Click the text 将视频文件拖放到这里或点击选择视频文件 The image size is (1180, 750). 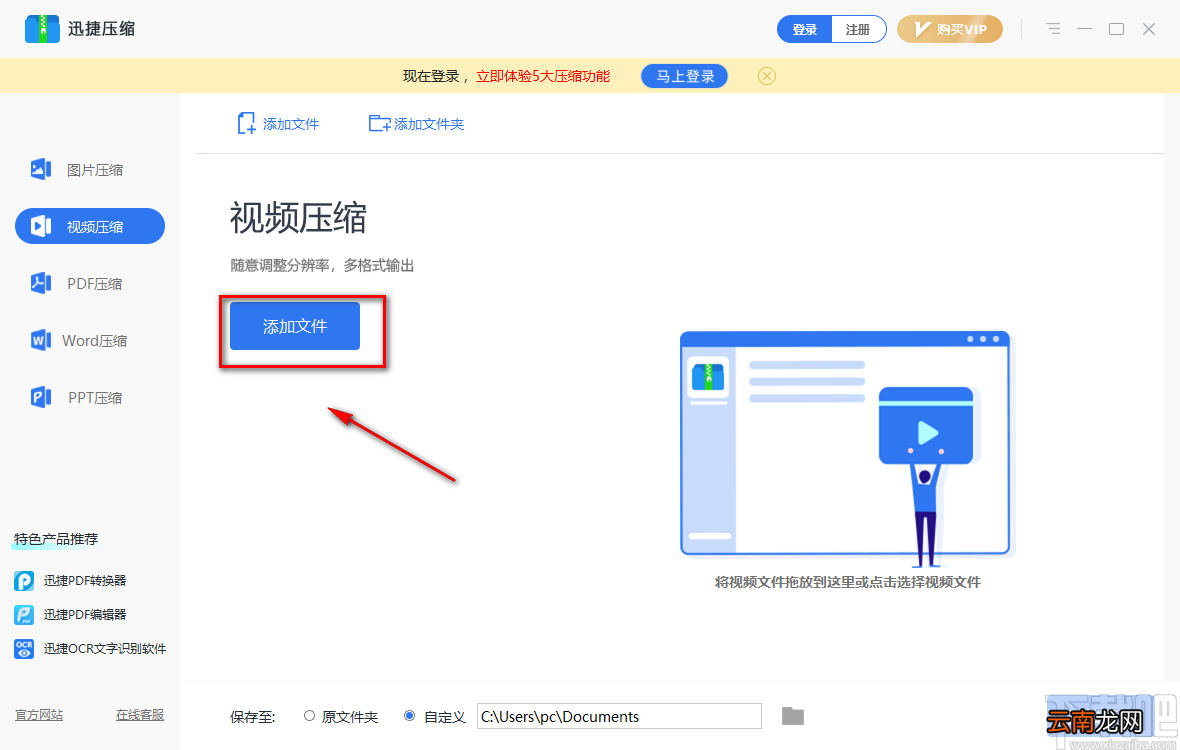tap(848, 581)
